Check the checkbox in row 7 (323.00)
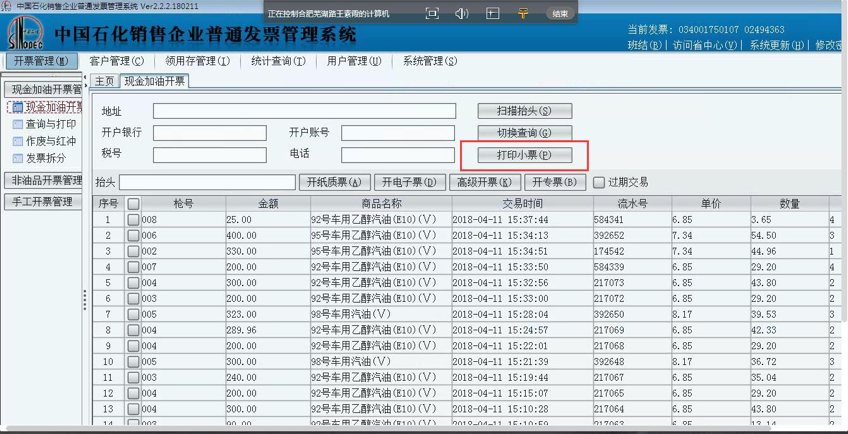Viewport: 848px width, 434px height. (x=133, y=314)
